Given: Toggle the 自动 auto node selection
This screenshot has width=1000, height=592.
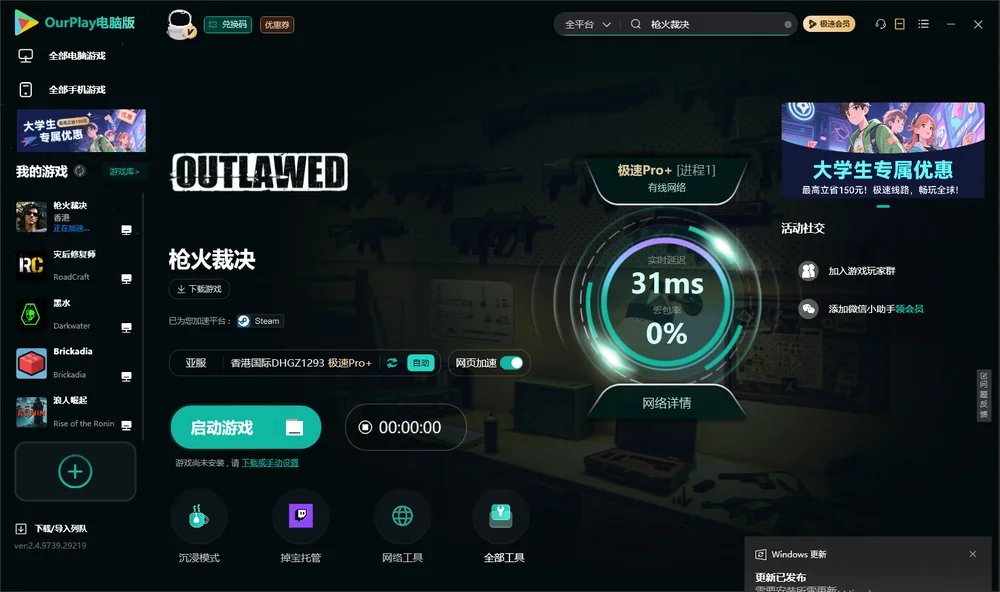Looking at the screenshot, I should coord(421,363).
